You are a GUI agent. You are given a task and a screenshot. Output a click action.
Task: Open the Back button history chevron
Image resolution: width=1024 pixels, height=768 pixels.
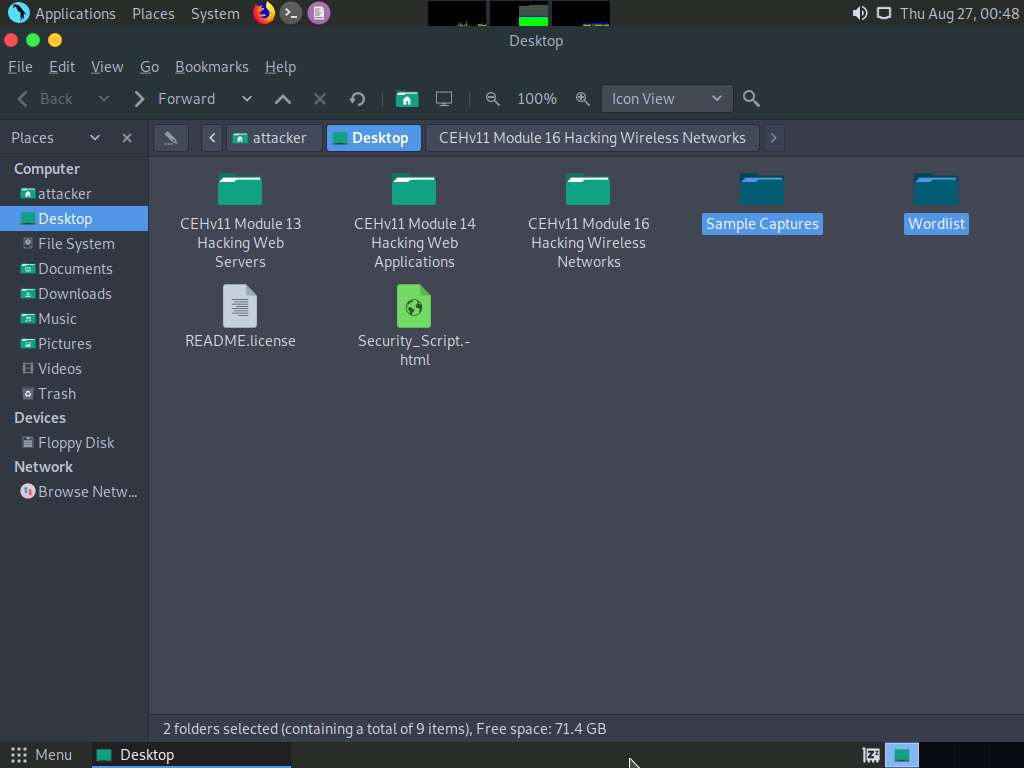(x=103, y=98)
